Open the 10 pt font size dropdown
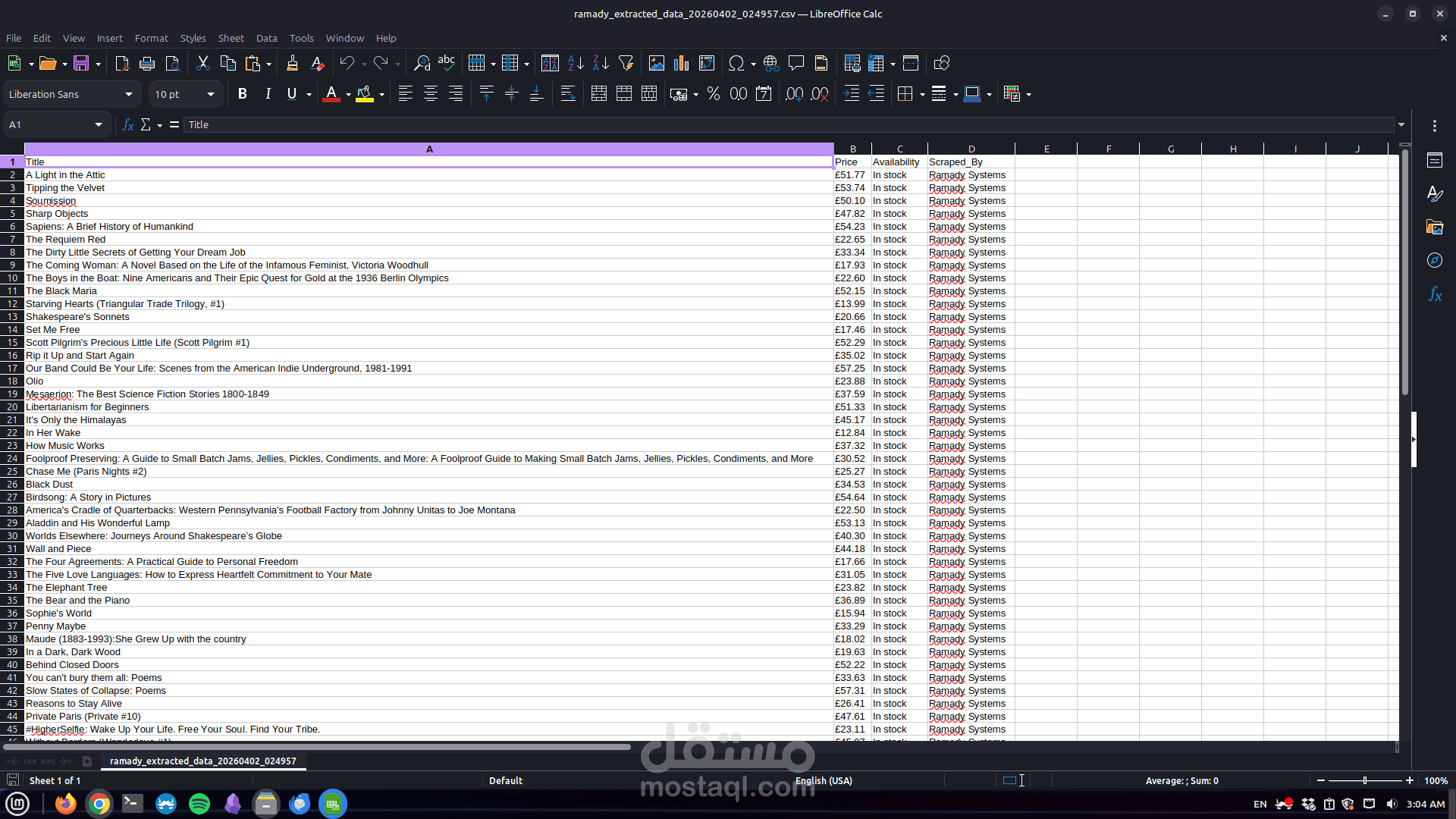Viewport: 1456px width, 819px height. point(211,95)
